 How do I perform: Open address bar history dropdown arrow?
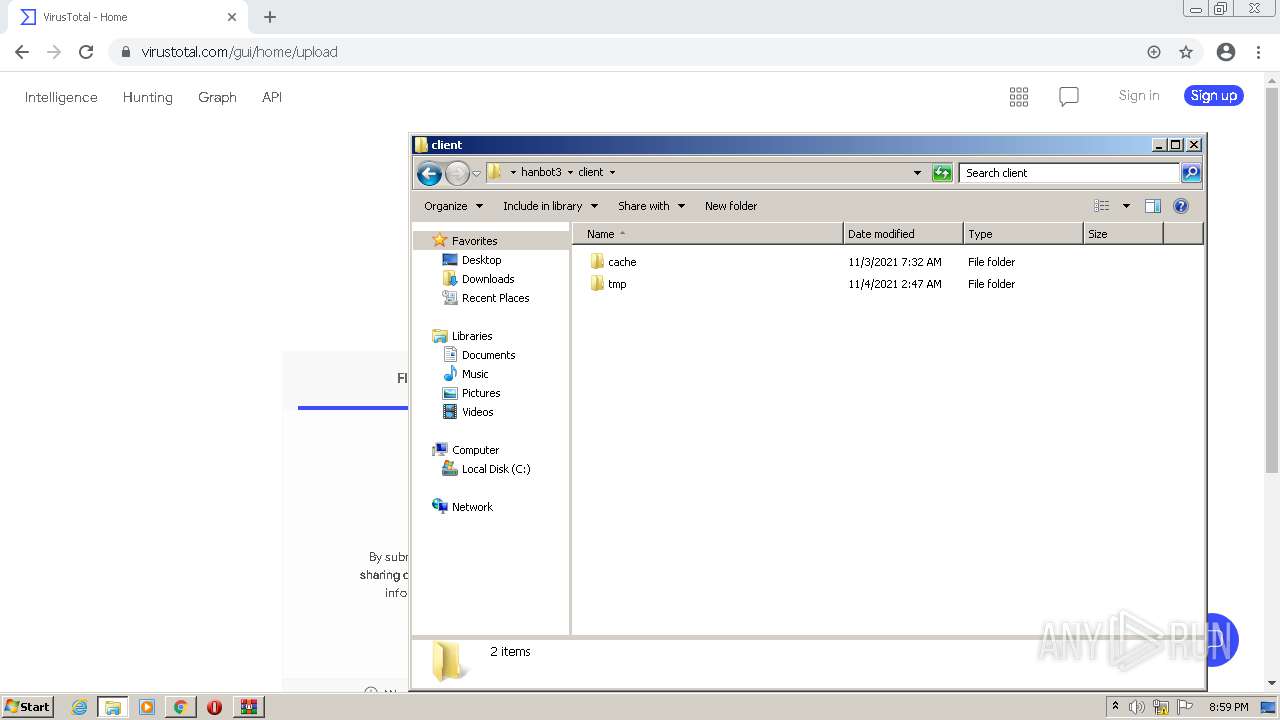(x=917, y=173)
